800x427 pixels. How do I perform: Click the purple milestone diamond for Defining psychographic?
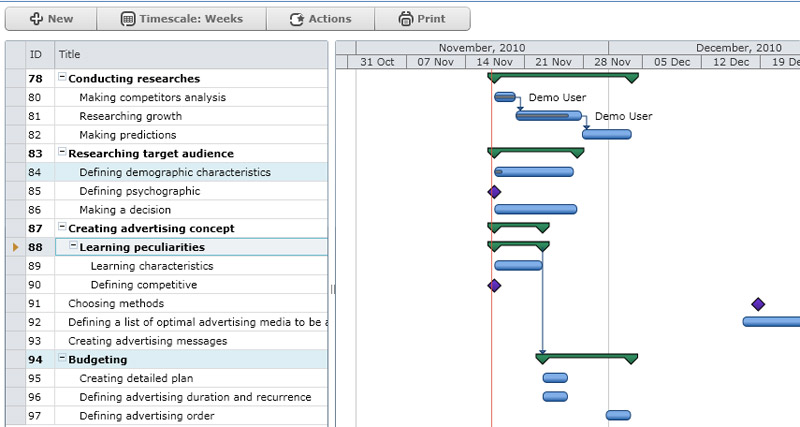pyautogui.click(x=493, y=191)
